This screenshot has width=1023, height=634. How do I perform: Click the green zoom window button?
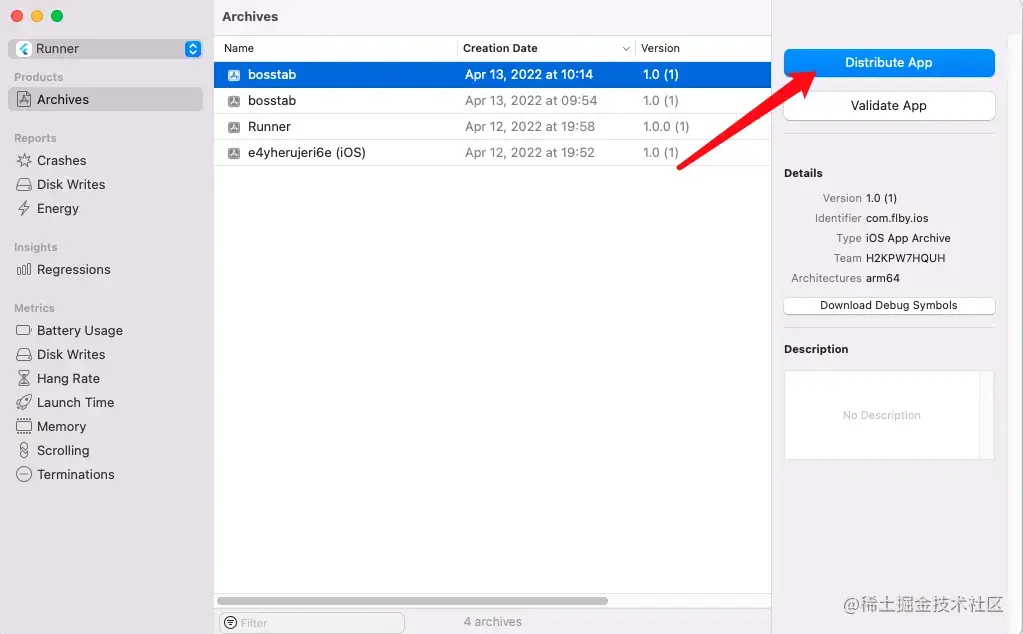[x=57, y=16]
